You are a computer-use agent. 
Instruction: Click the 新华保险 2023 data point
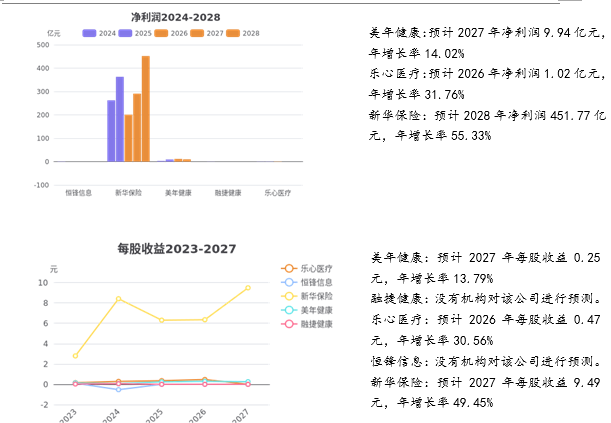(x=75, y=356)
